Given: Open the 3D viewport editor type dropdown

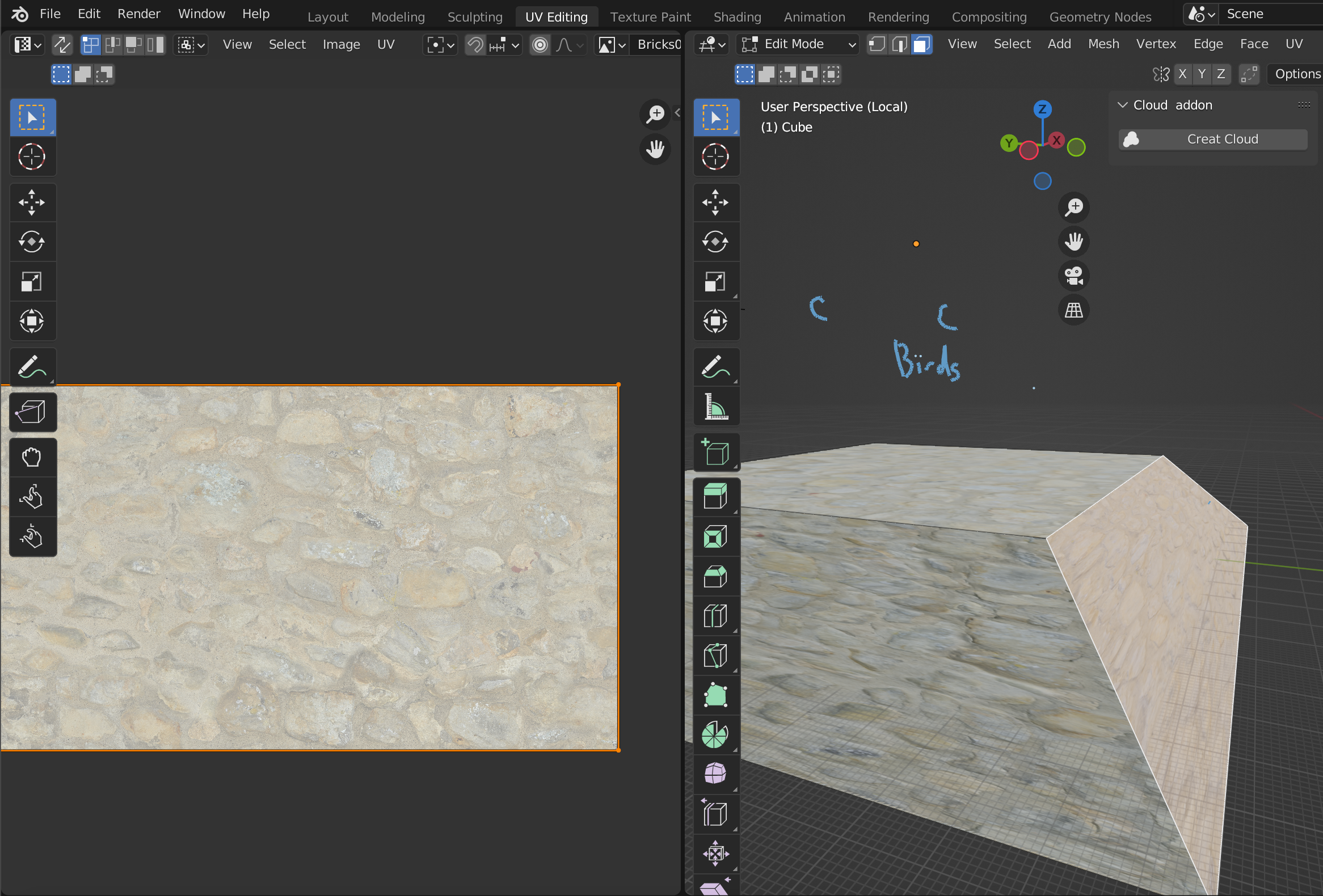Looking at the screenshot, I should [x=711, y=44].
